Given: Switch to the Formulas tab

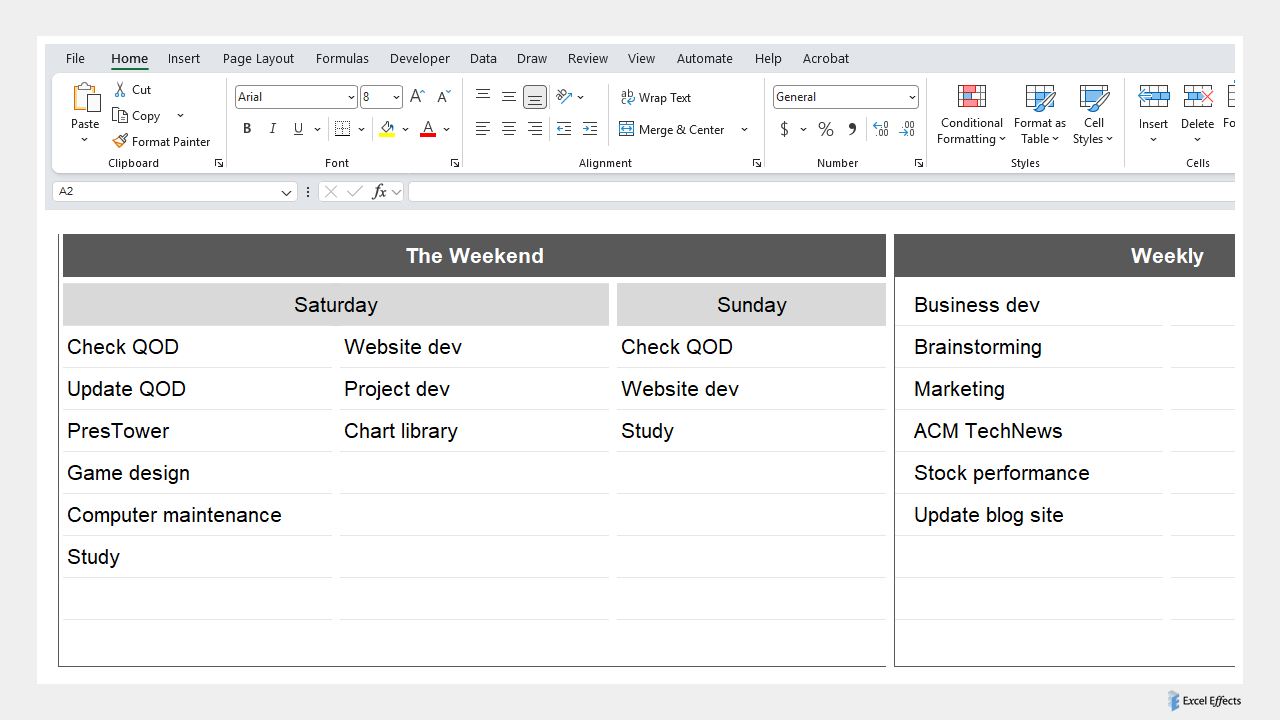Looking at the screenshot, I should pyautogui.click(x=342, y=58).
